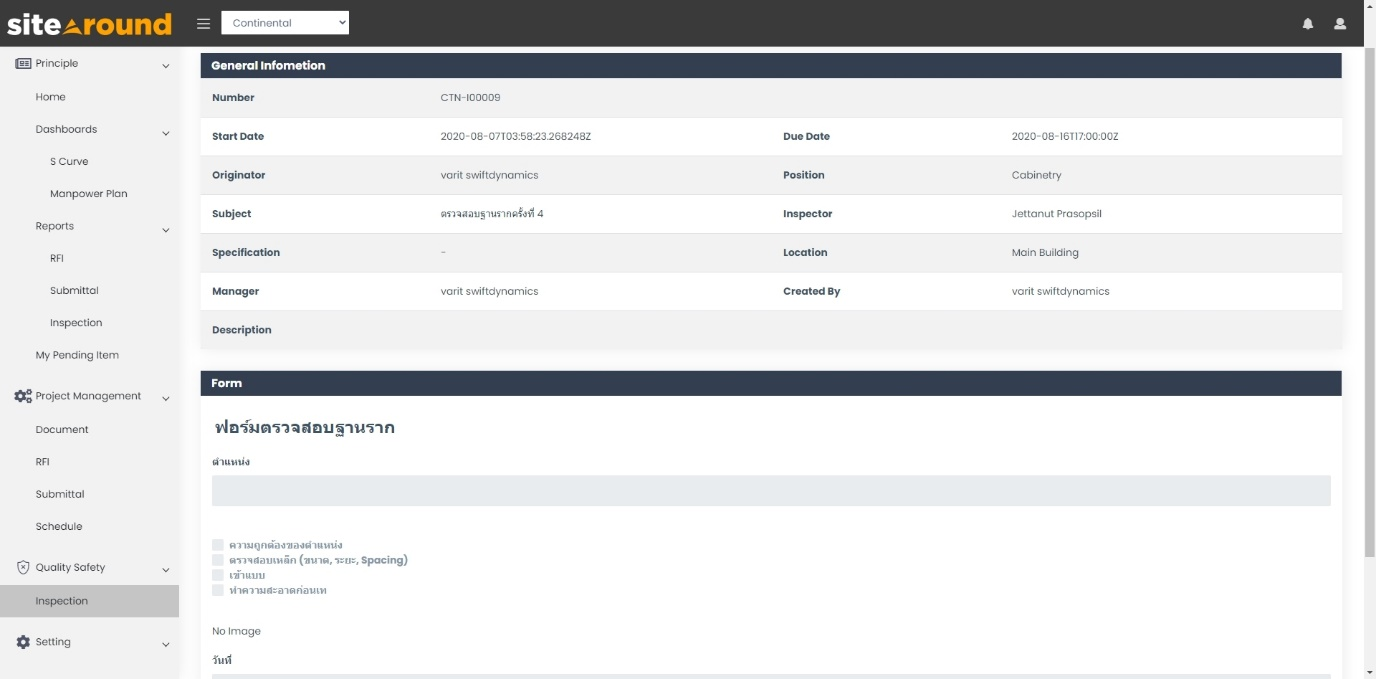Click the hamburger menu icon
The height and width of the screenshot is (679, 1376).
click(x=203, y=22)
